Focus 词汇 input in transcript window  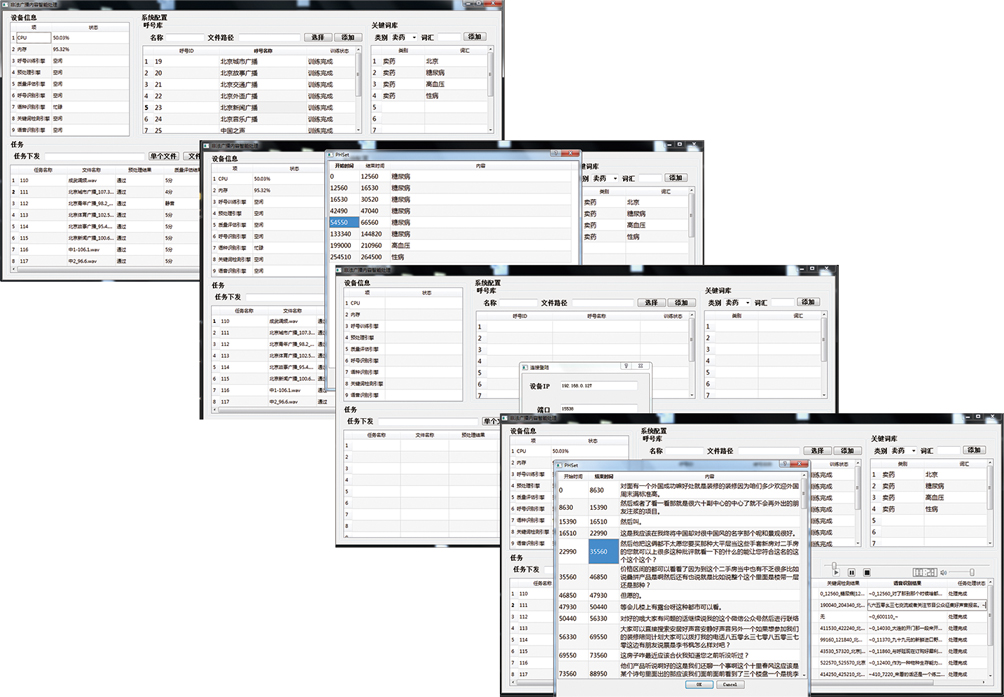[x=948, y=451]
